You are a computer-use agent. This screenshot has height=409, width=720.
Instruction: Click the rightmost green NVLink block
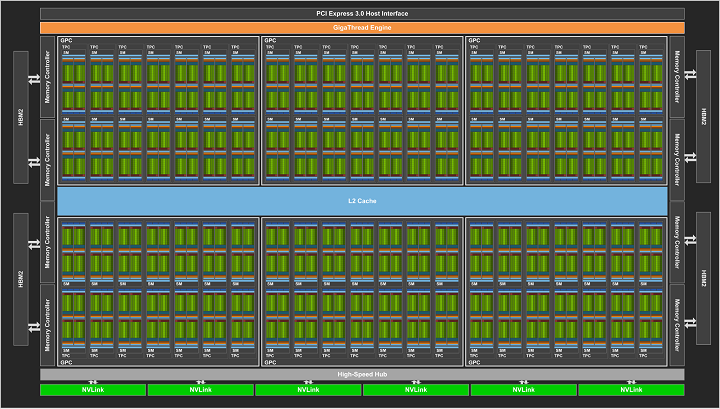tap(630, 390)
